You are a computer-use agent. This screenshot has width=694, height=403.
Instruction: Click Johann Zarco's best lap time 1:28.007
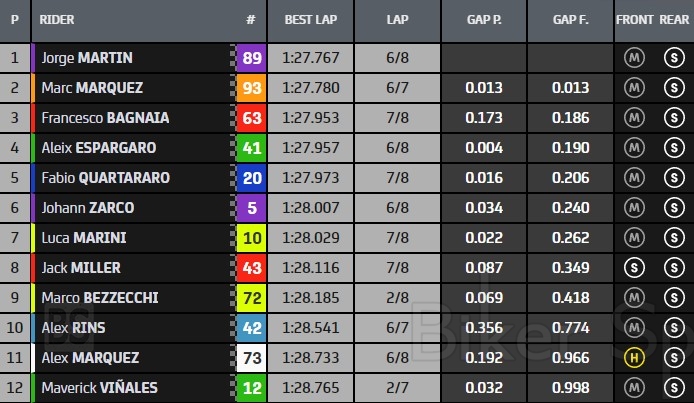click(310, 208)
